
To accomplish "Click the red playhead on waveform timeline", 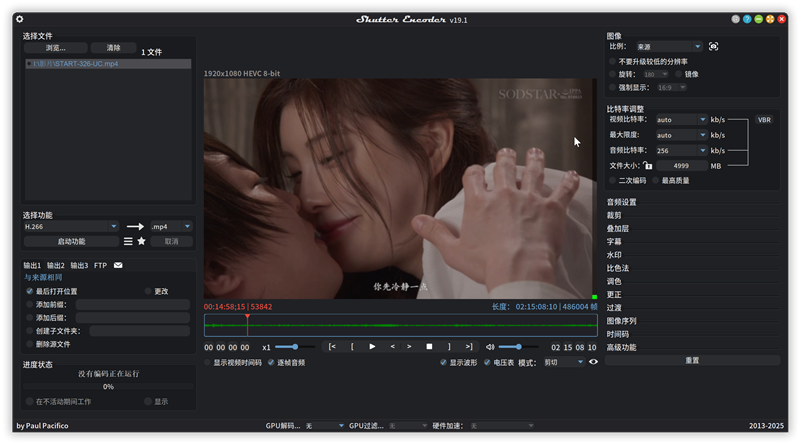I will pyautogui.click(x=247, y=325).
